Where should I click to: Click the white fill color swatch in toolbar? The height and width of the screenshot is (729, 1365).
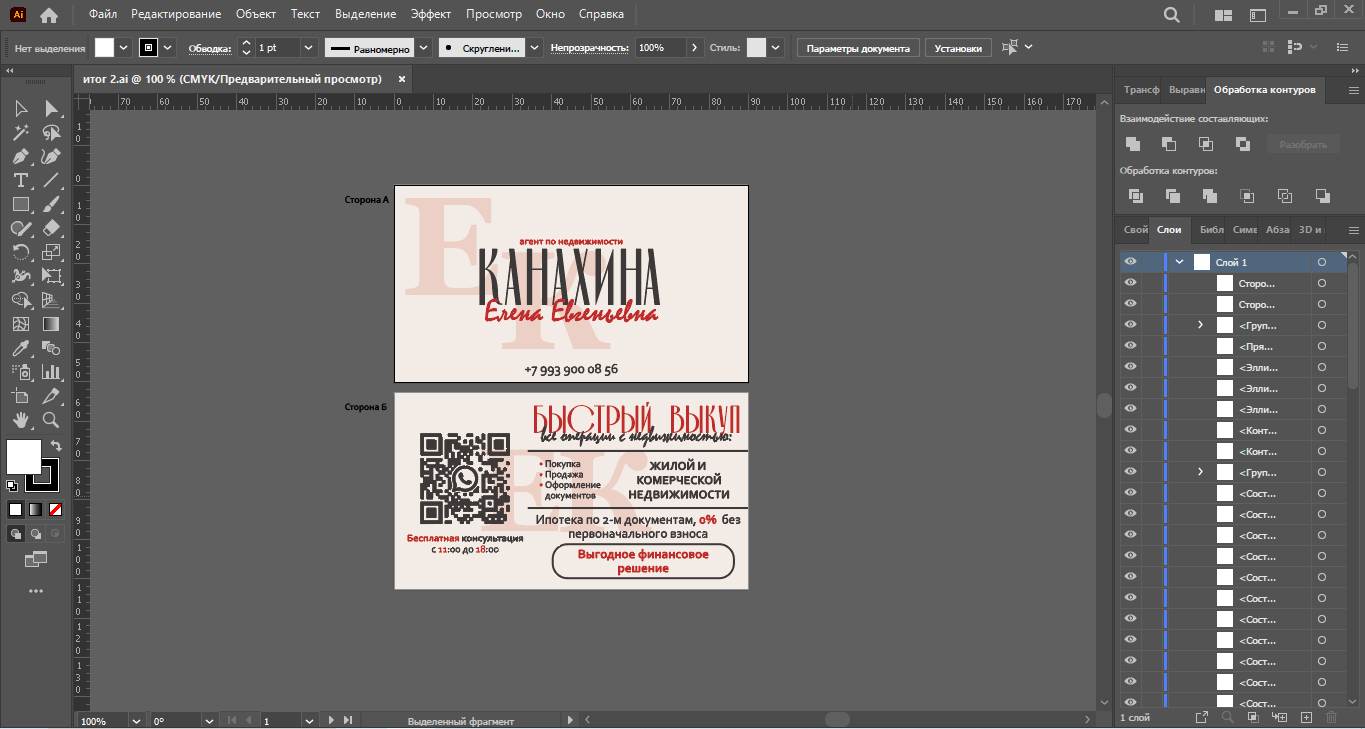click(x=24, y=456)
